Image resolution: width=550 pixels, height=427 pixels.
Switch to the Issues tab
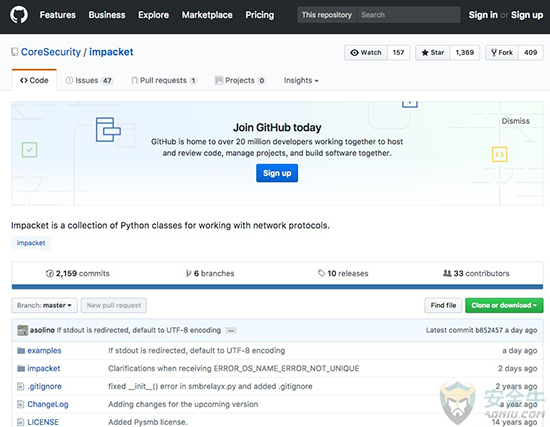pyautogui.click(x=89, y=80)
